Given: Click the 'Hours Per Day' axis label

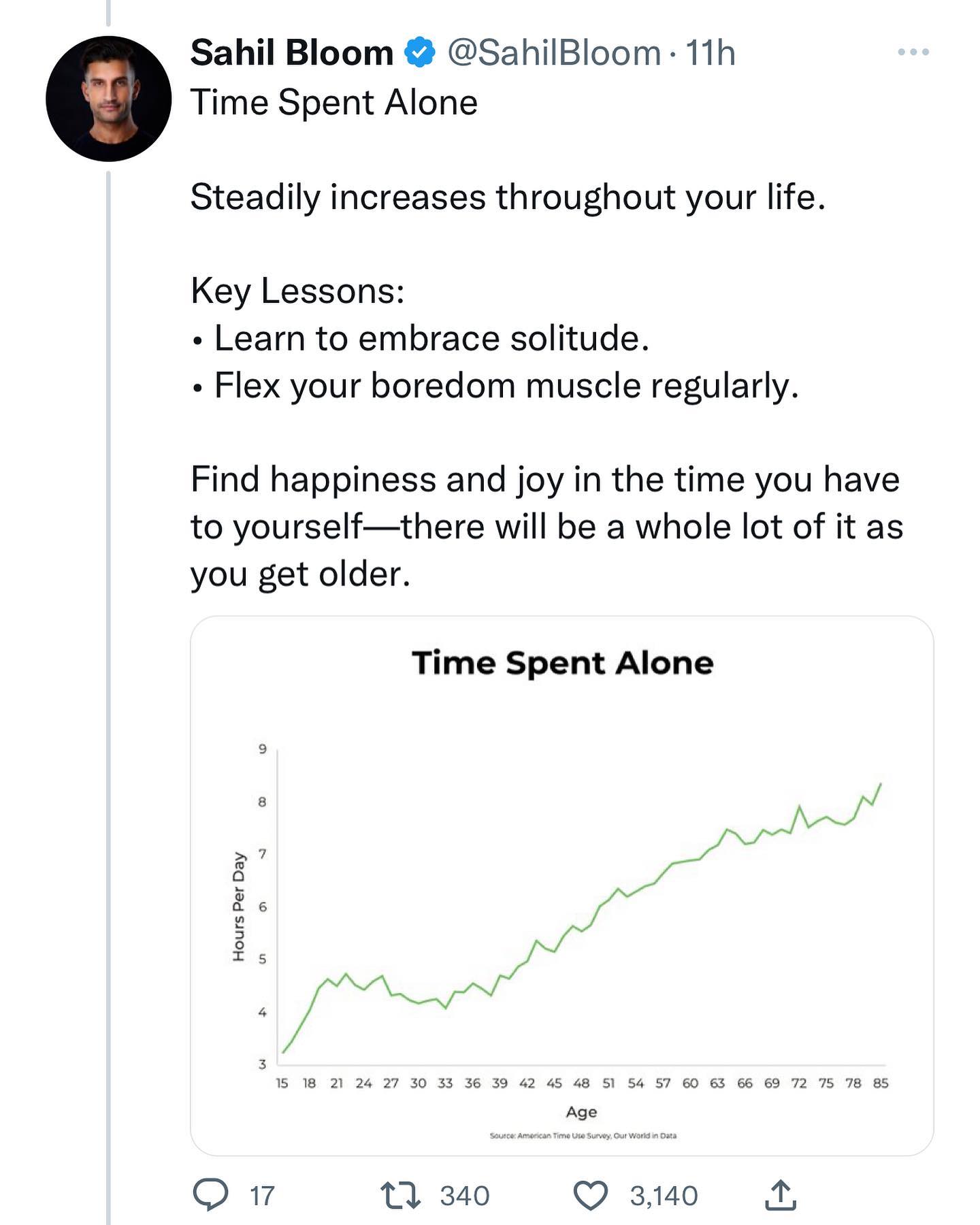Looking at the screenshot, I should click(239, 906).
